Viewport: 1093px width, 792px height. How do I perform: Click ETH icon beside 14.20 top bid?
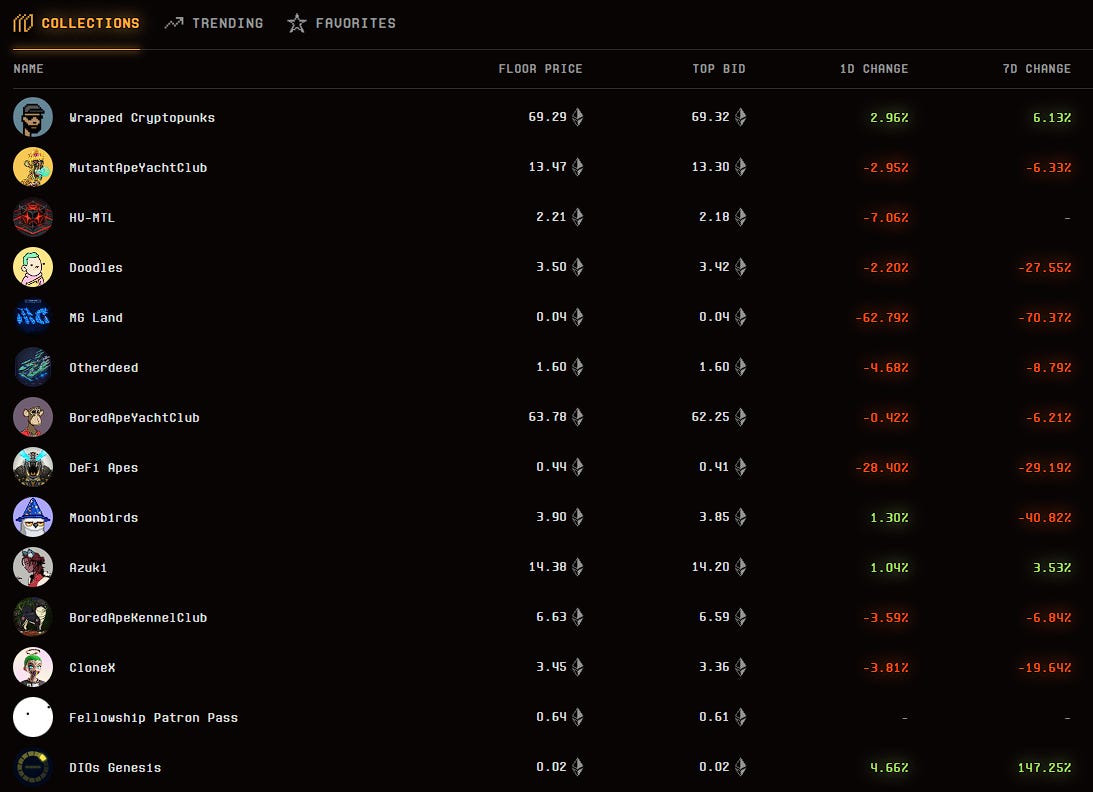(740, 568)
